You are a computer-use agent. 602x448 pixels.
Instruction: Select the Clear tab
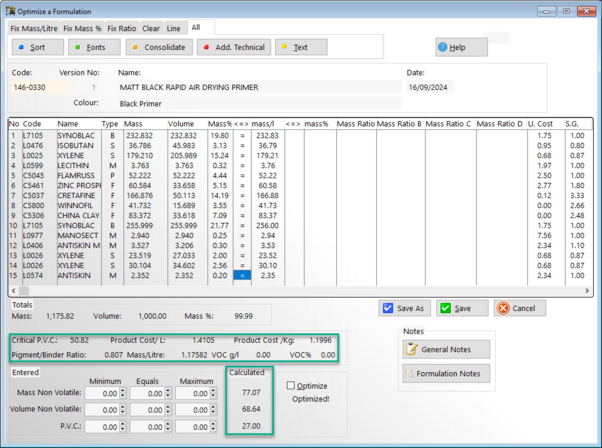(151, 28)
